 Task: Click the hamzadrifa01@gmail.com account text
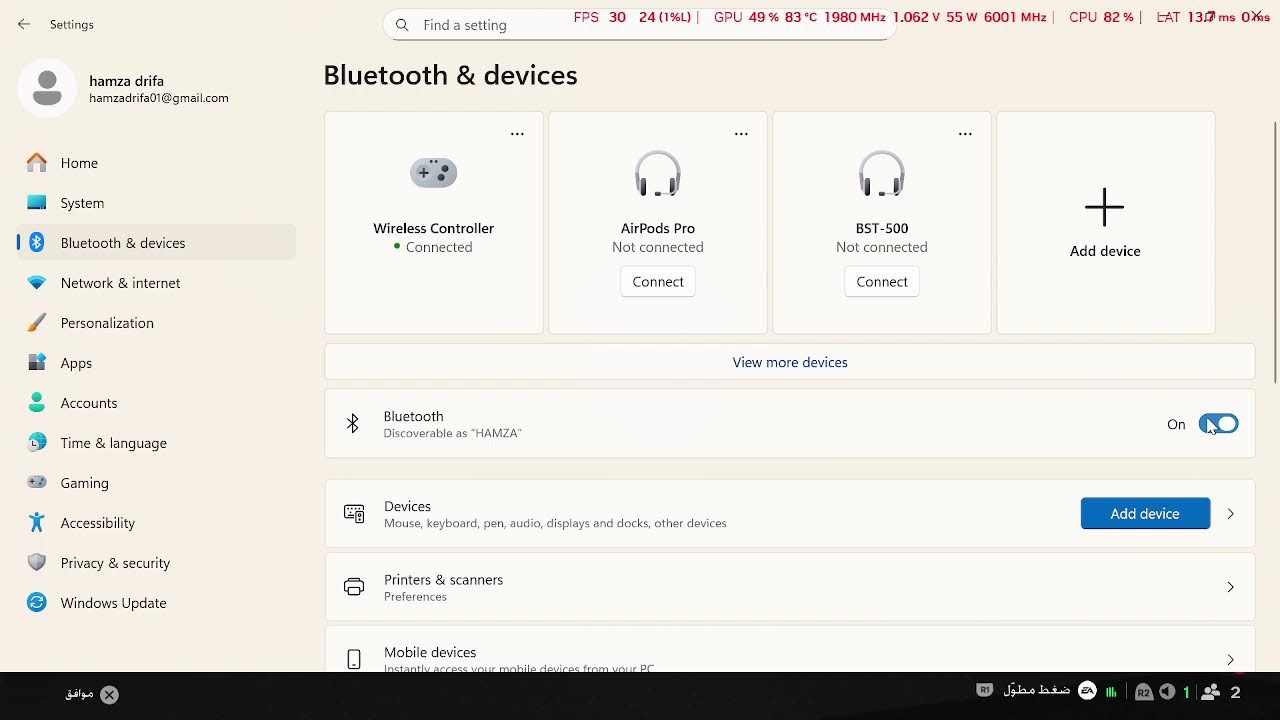click(x=159, y=98)
